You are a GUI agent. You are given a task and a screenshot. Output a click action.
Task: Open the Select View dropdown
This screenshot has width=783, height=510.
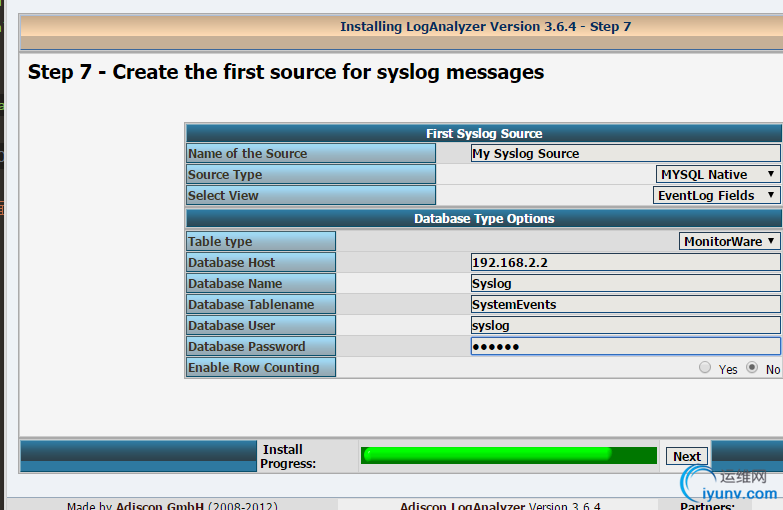coord(716,195)
